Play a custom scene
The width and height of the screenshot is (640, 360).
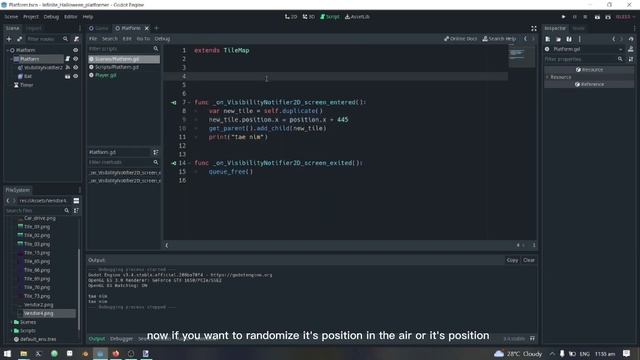[608, 17]
